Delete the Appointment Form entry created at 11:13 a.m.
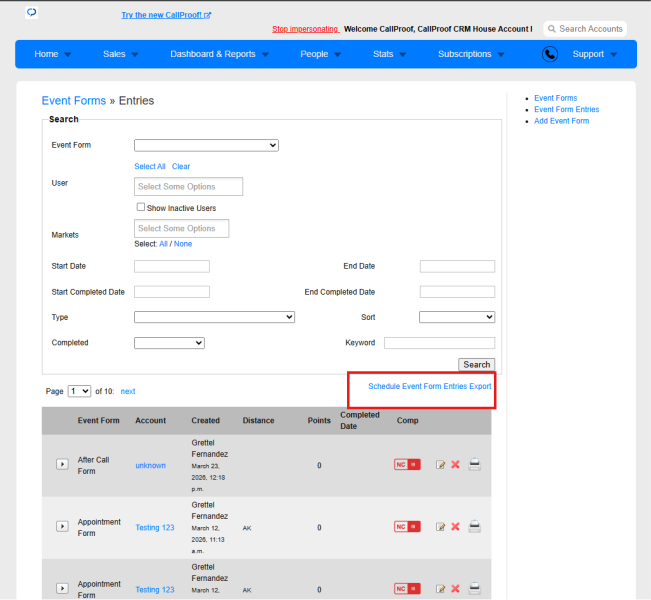Screen dimensions: 651x600 (455, 527)
